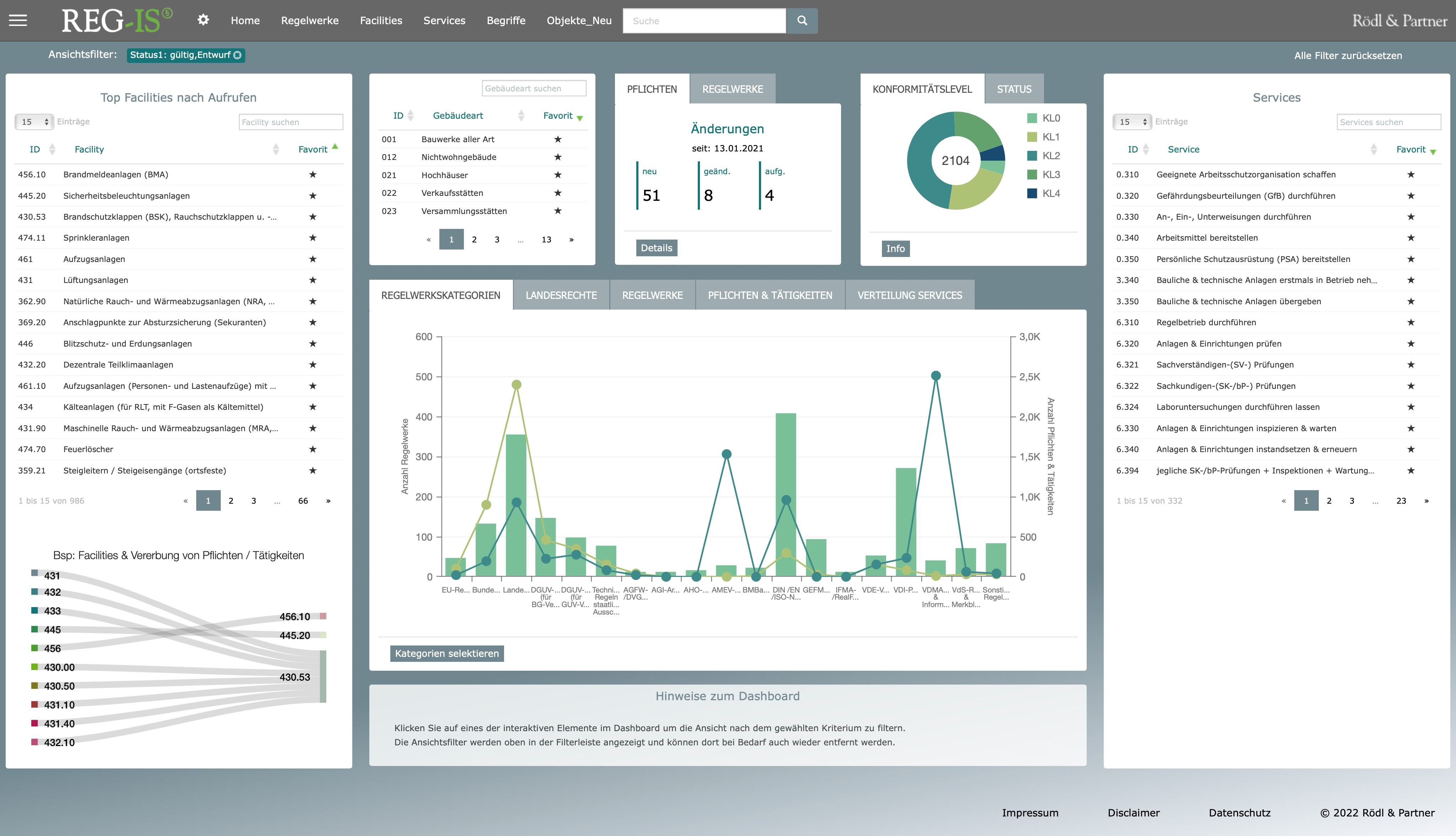The width and height of the screenshot is (1456, 836).
Task: Open the Datenschutz footer link
Action: click(x=1240, y=813)
